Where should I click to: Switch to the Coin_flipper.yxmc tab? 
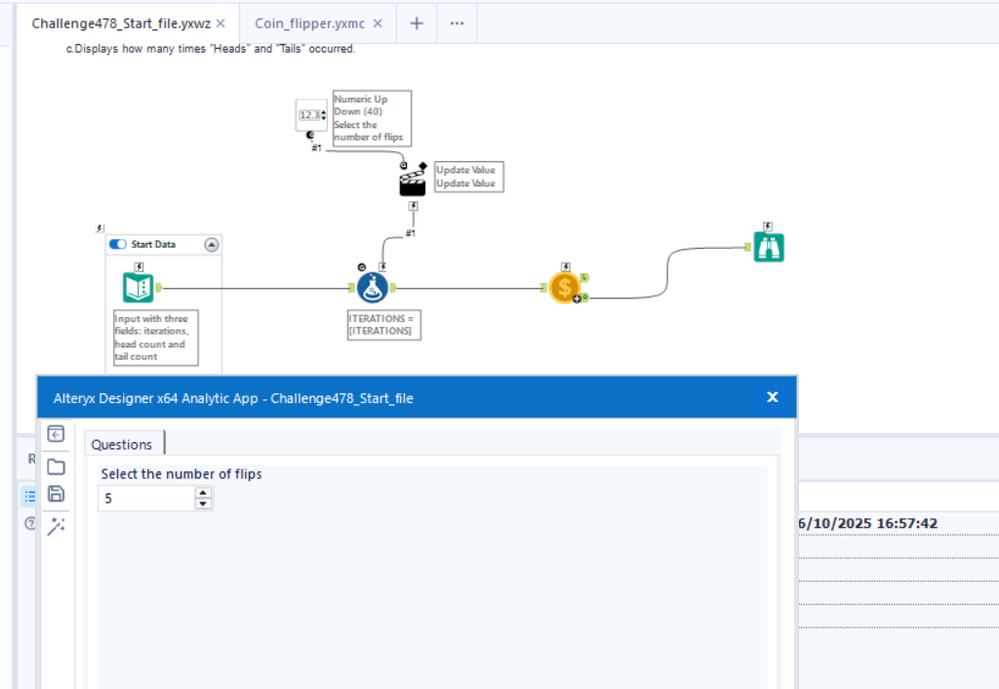tap(310, 24)
